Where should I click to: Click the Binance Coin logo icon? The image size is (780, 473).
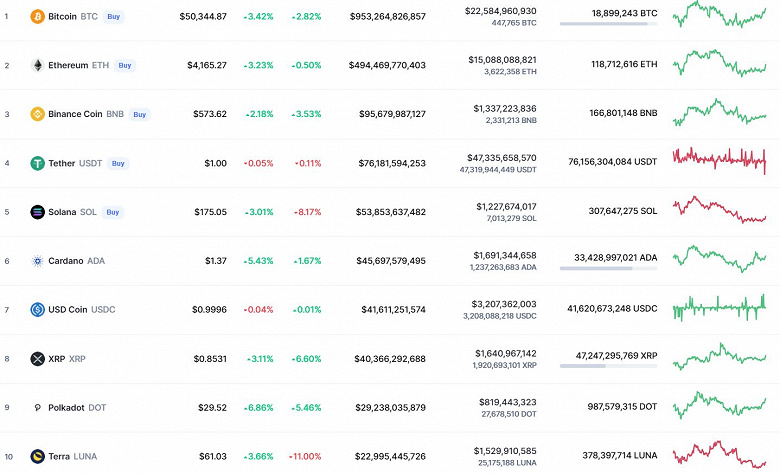[x=38, y=114]
